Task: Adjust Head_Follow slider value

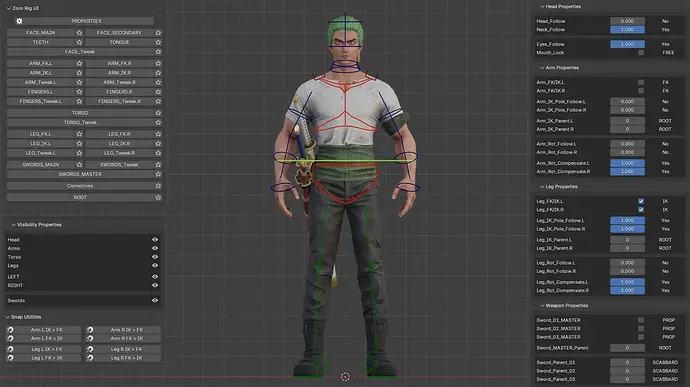Action: 627,21
